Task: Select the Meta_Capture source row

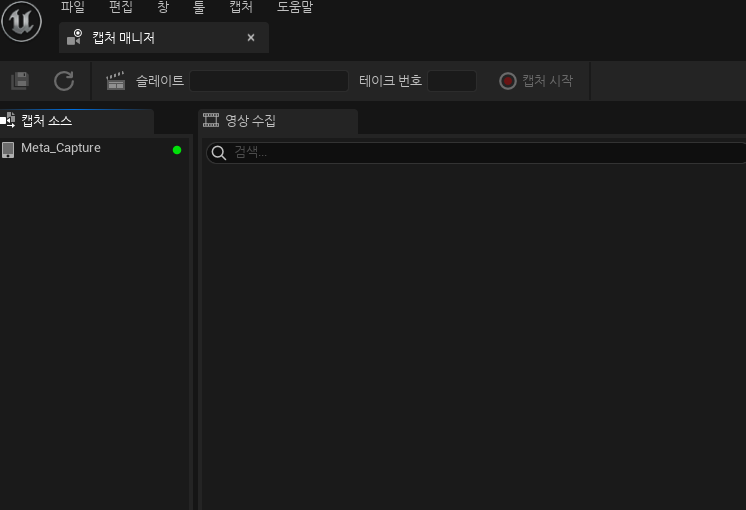Action: pyautogui.click(x=94, y=149)
